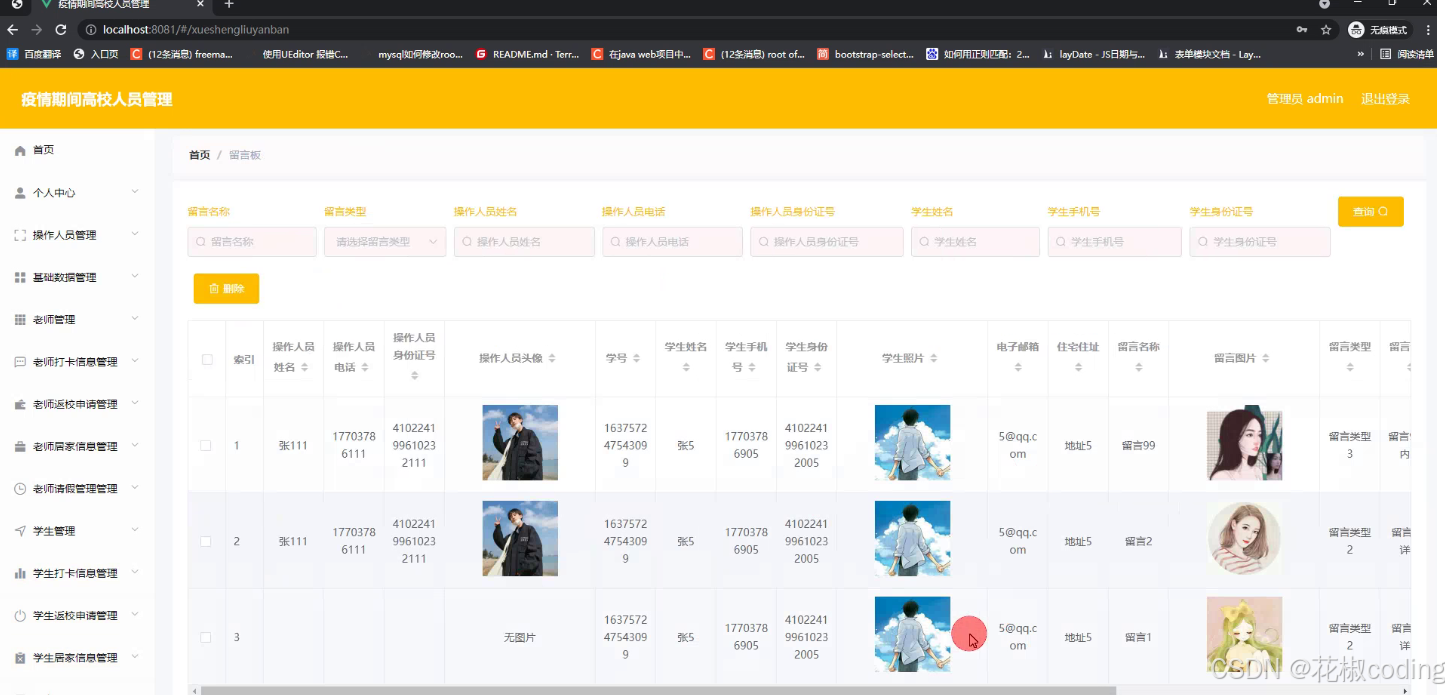1449x695 pixels.
Task: Click row 2 student photo thumbnail
Action: (x=911, y=538)
